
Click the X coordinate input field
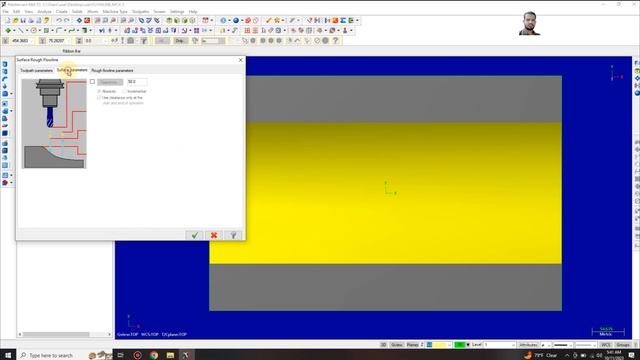(21, 41)
